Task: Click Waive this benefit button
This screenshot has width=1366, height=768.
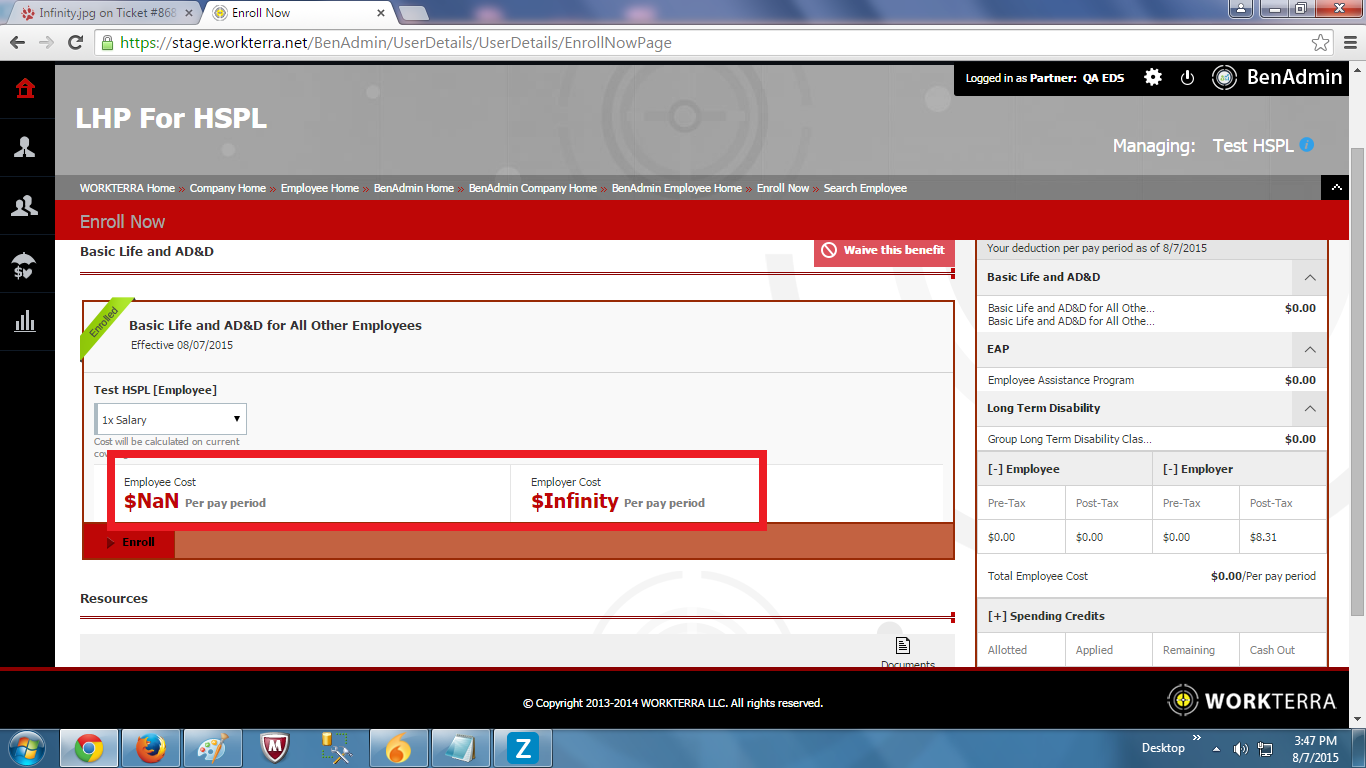Action: coord(884,250)
